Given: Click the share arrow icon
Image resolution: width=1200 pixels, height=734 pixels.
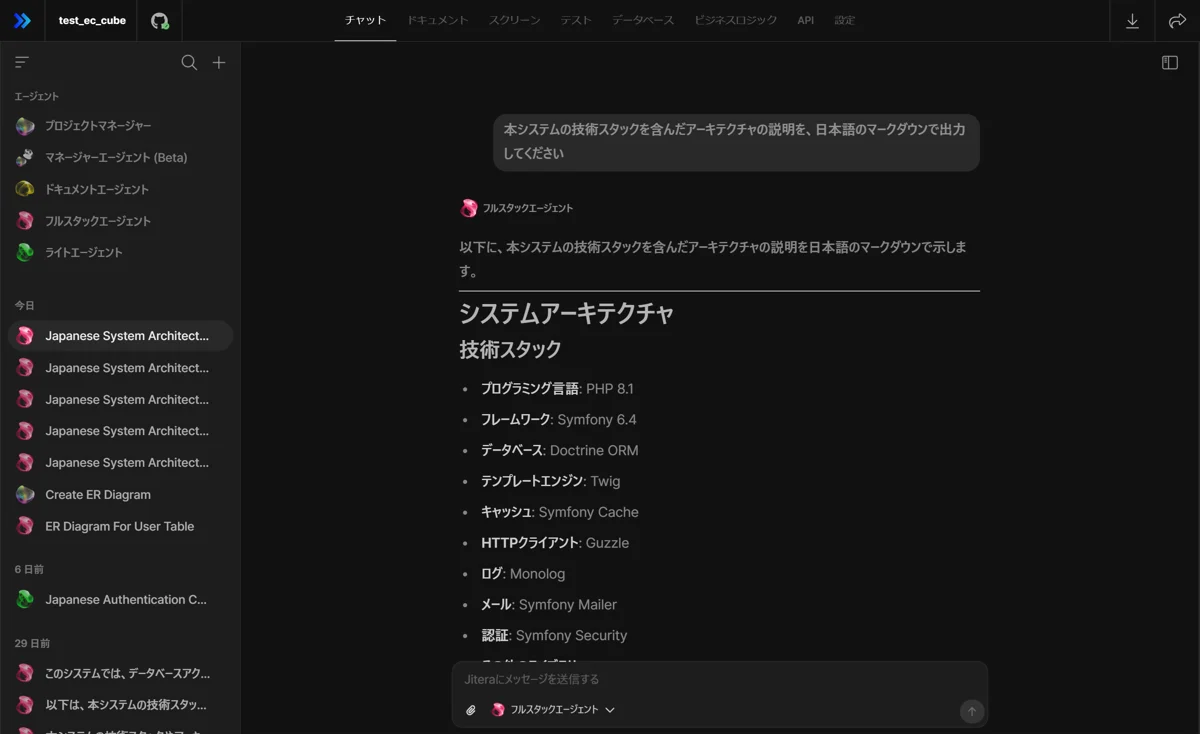Looking at the screenshot, I should pos(1177,20).
